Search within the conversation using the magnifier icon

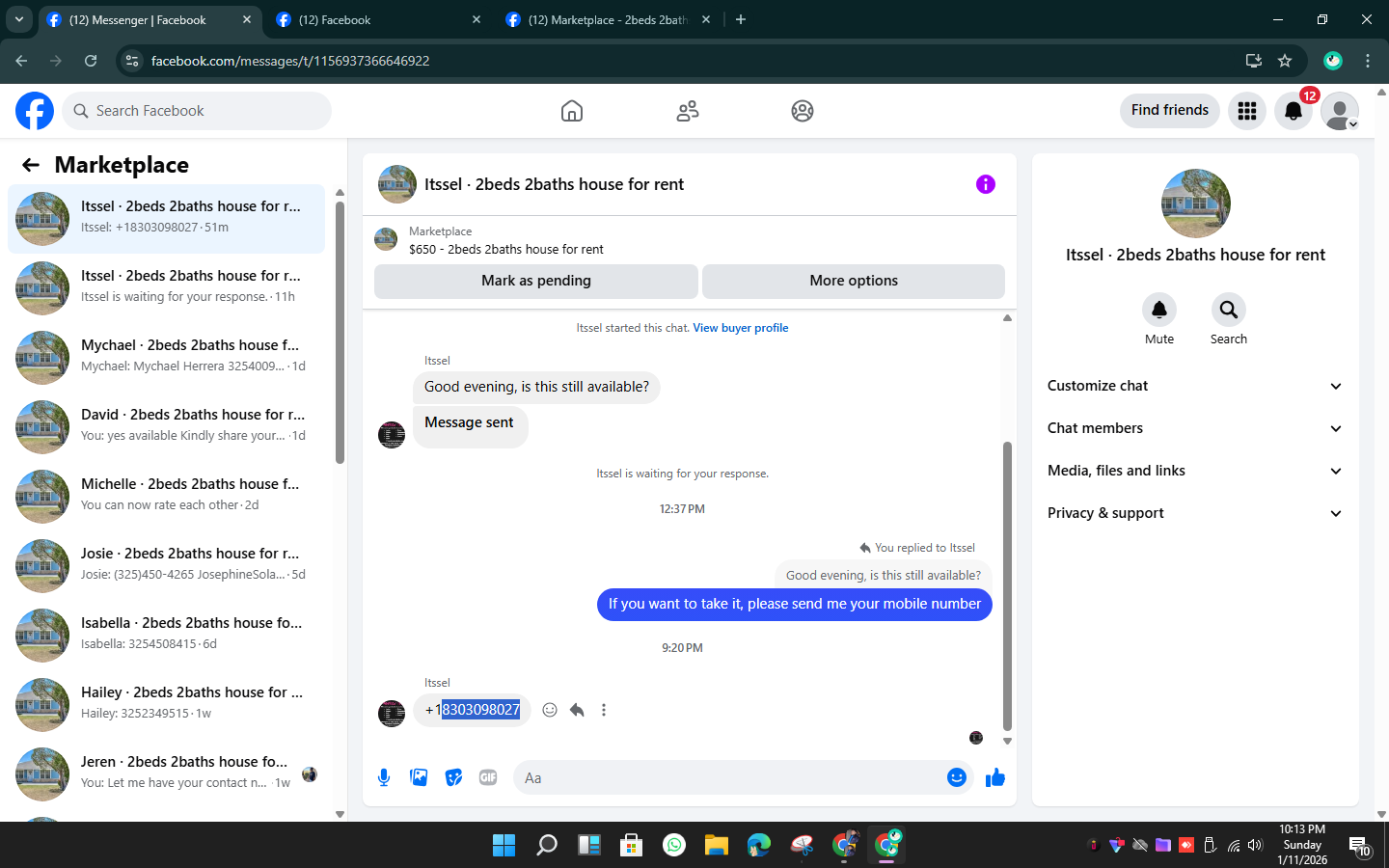[1228, 310]
